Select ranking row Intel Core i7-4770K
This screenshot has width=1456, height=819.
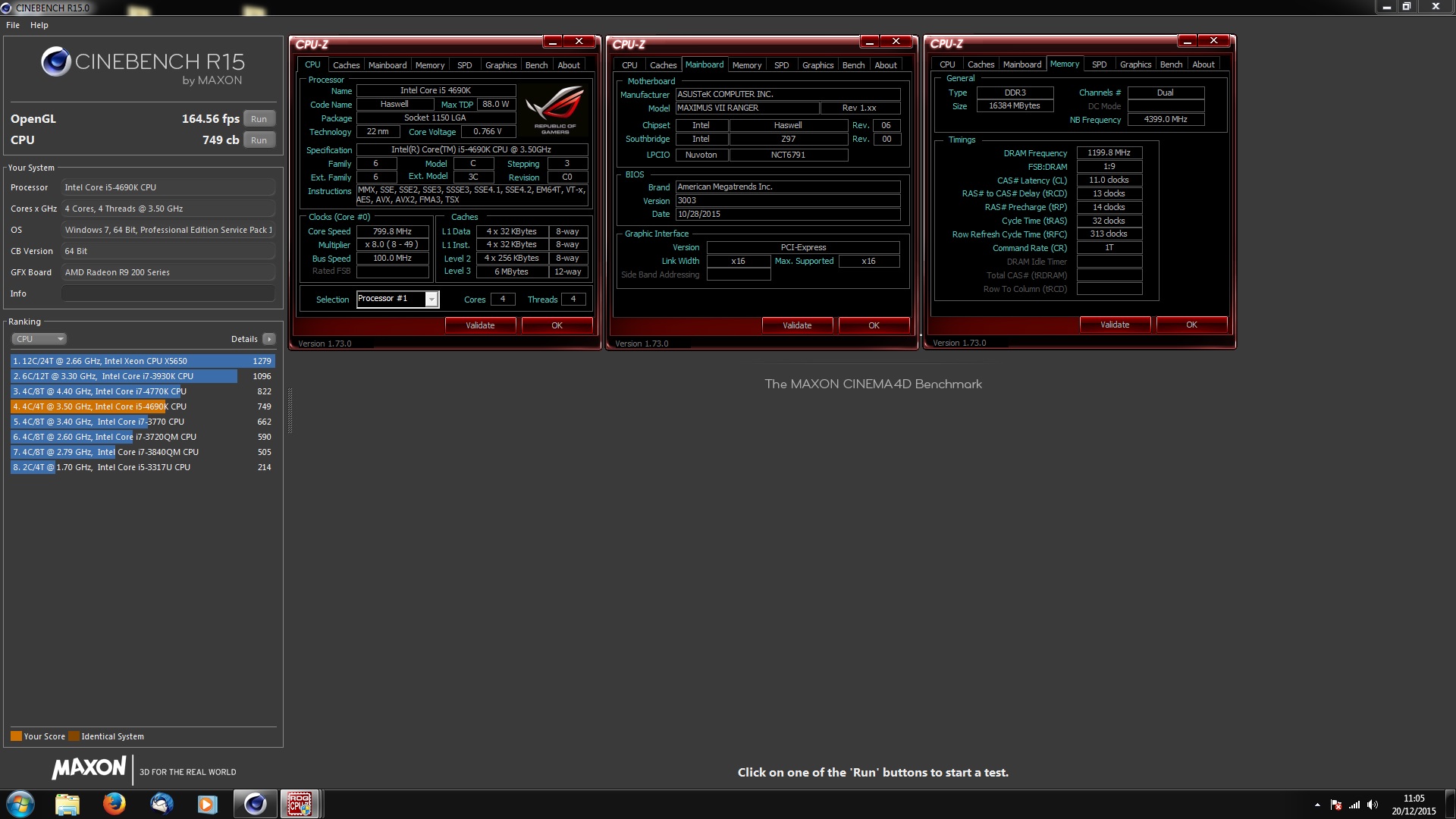click(x=143, y=391)
